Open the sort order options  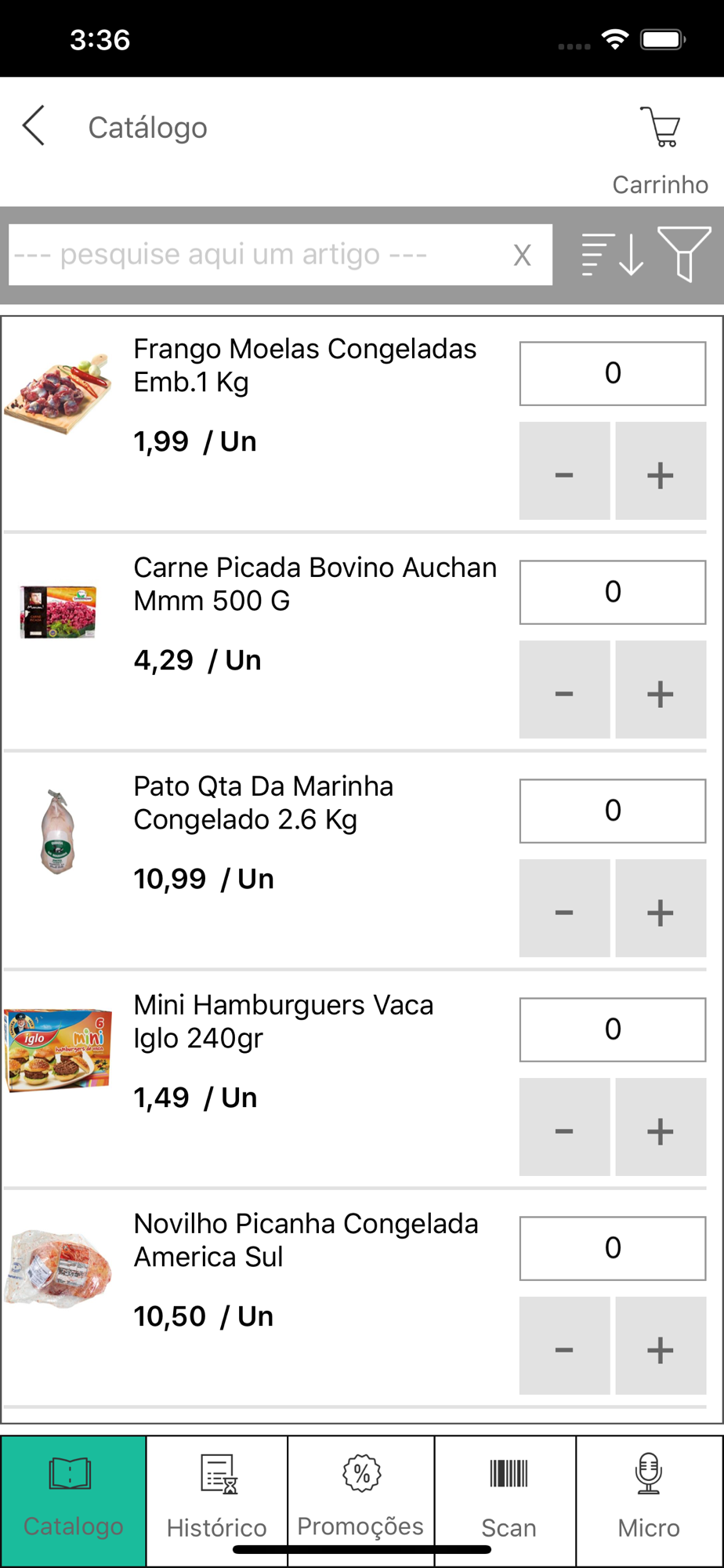pos(612,255)
